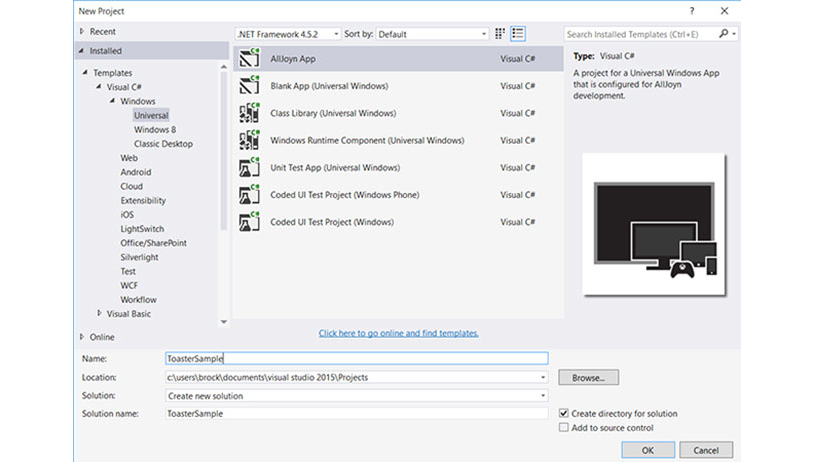Switch to small icons grid view
Viewport: 814px width, 462px height.
tap(500, 34)
